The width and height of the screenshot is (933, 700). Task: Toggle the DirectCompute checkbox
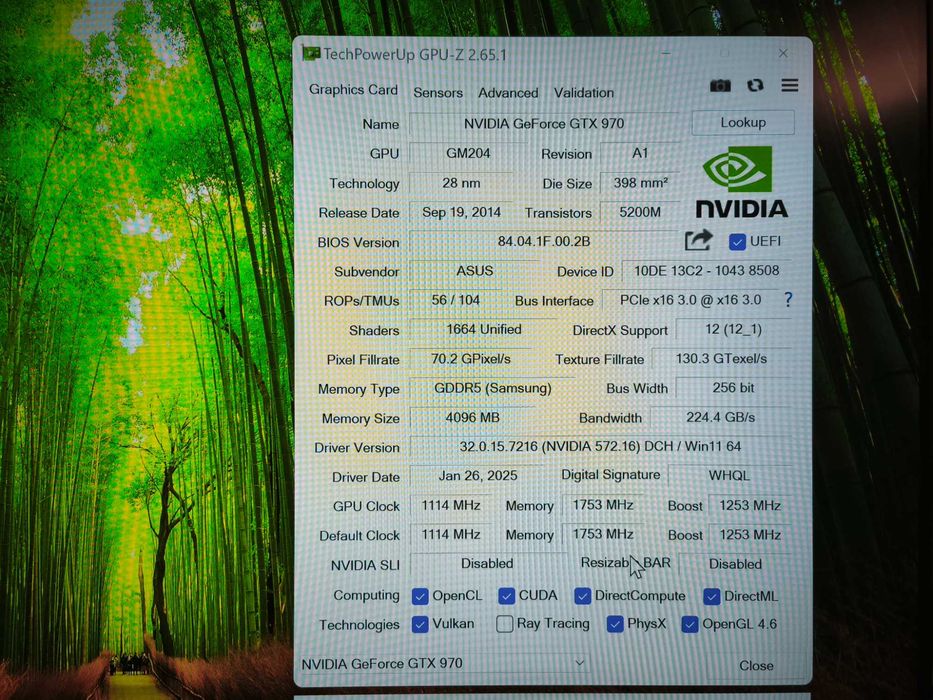click(583, 596)
